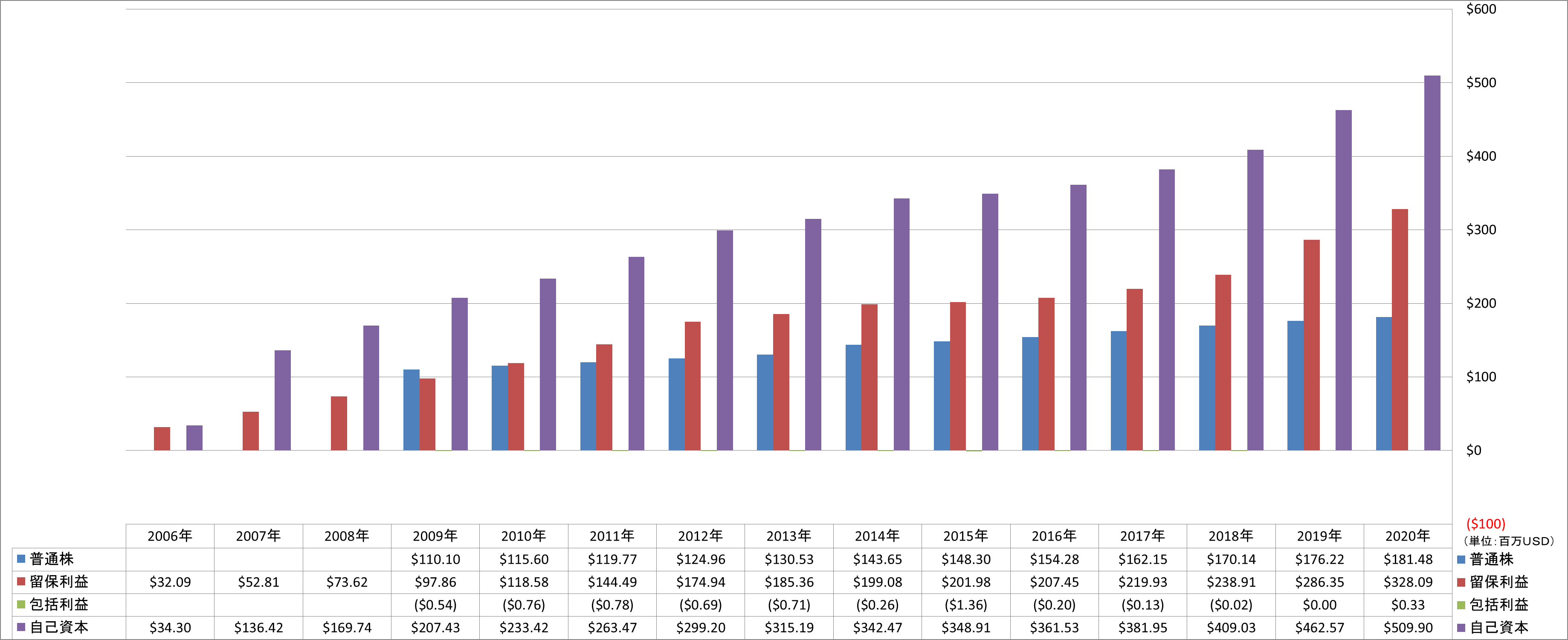1568x640 pixels.
Task: Click the red 留保利益 legend marker on the left
Action: (21, 582)
